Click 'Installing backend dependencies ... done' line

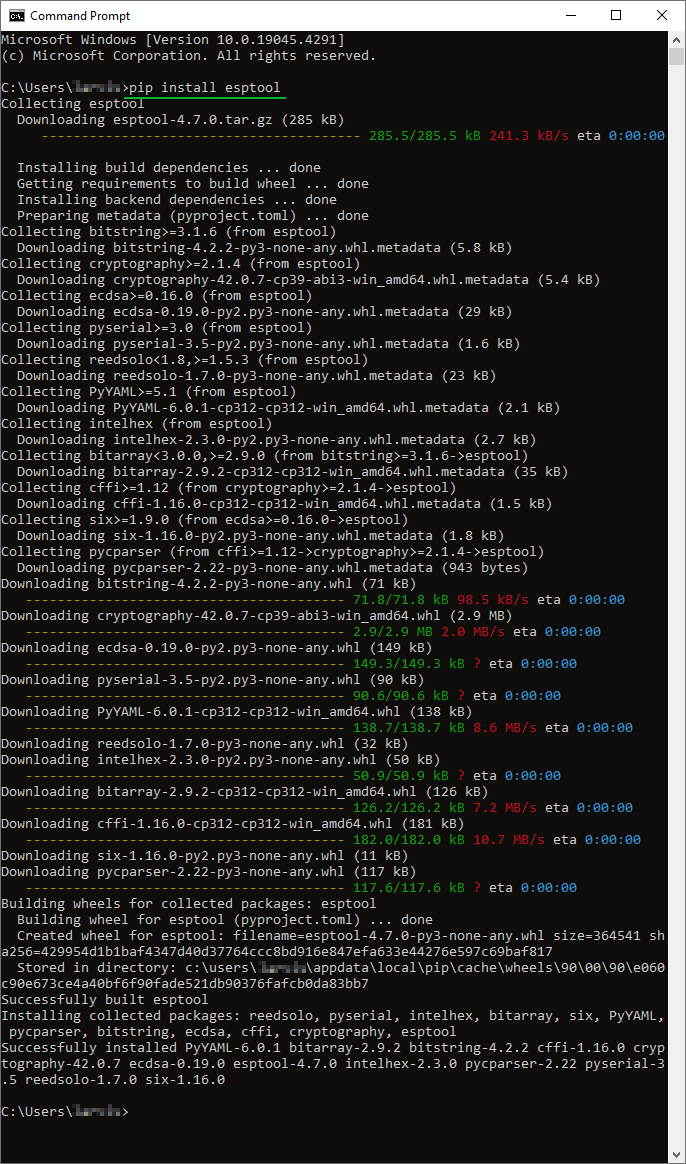177,200
